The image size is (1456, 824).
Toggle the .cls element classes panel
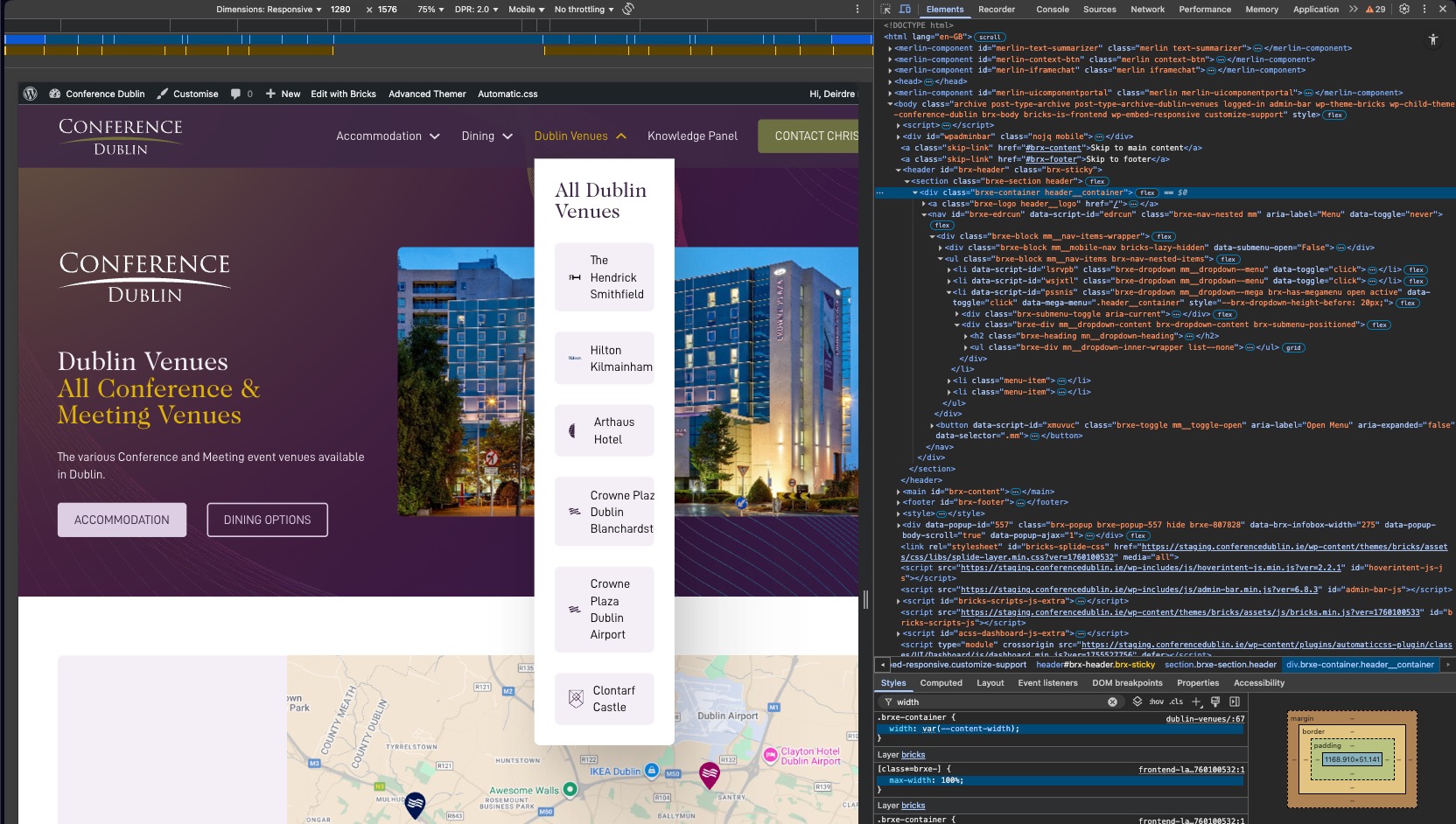(x=1177, y=702)
